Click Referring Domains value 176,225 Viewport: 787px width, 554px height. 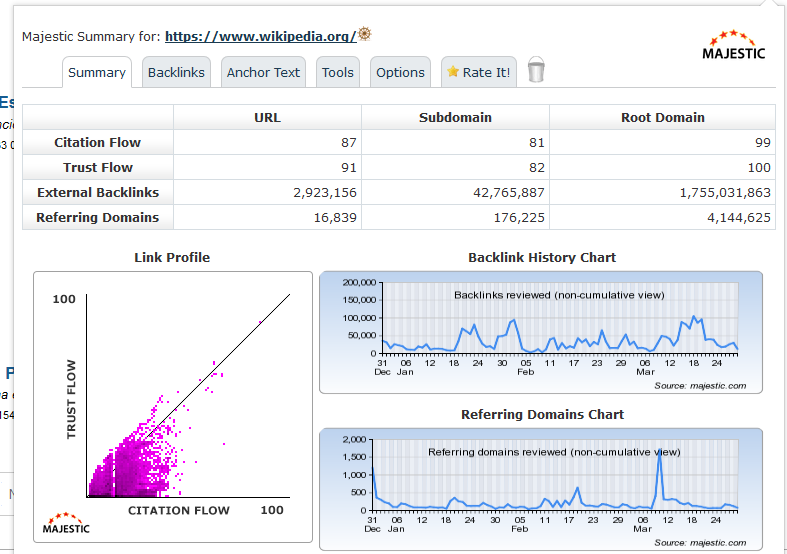click(519, 218)
